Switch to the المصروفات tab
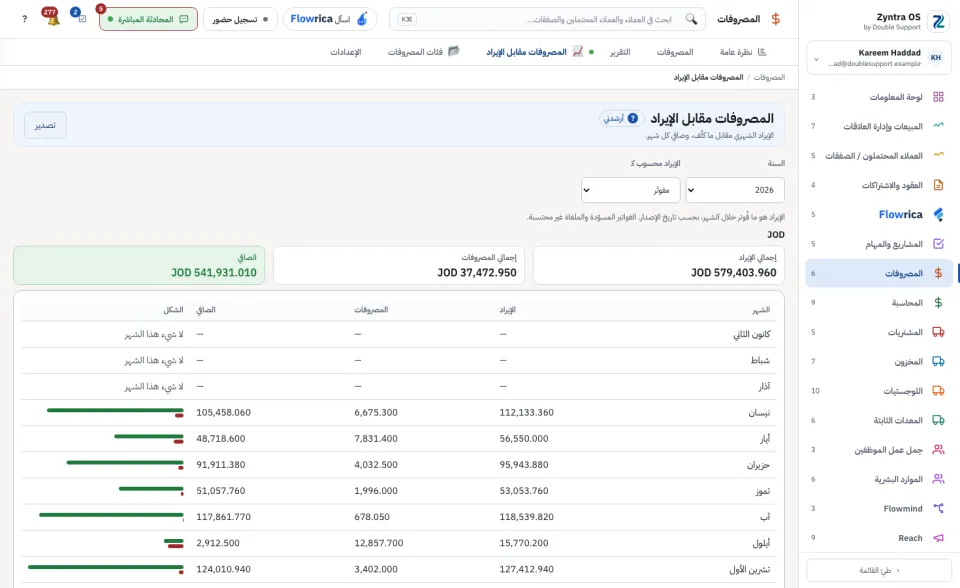Image resolution: width=960 pixels, height=588 pixels. (675, 52)
